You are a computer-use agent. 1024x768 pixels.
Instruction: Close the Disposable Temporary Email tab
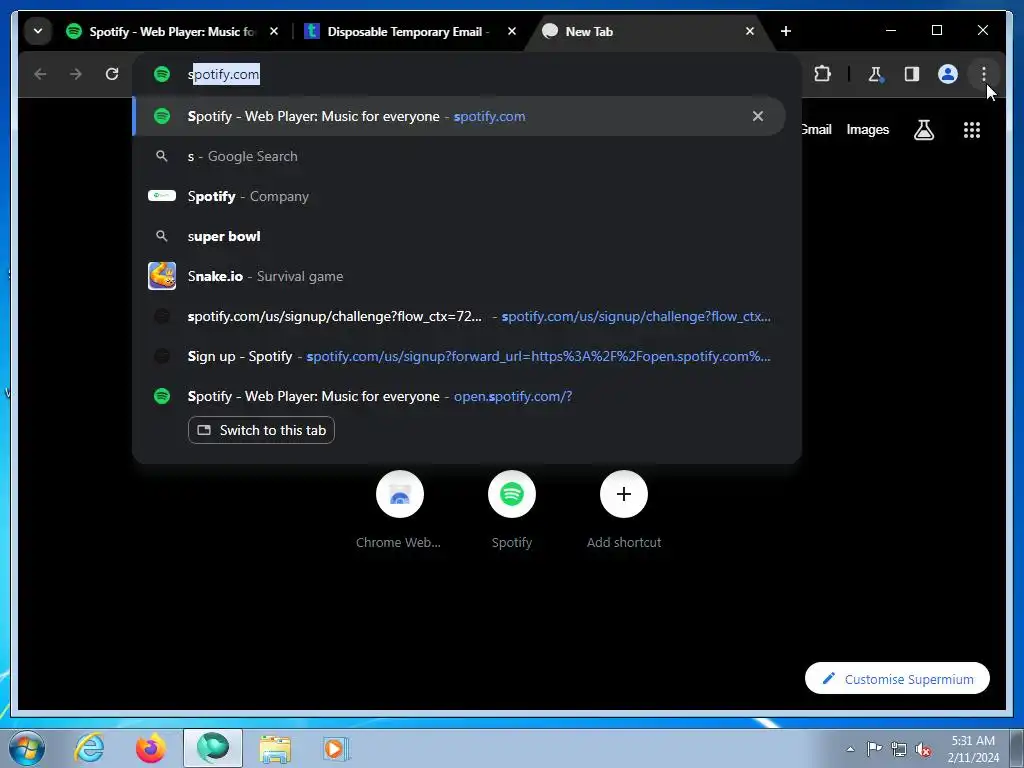pyautogui.click(x=512, y=31)
